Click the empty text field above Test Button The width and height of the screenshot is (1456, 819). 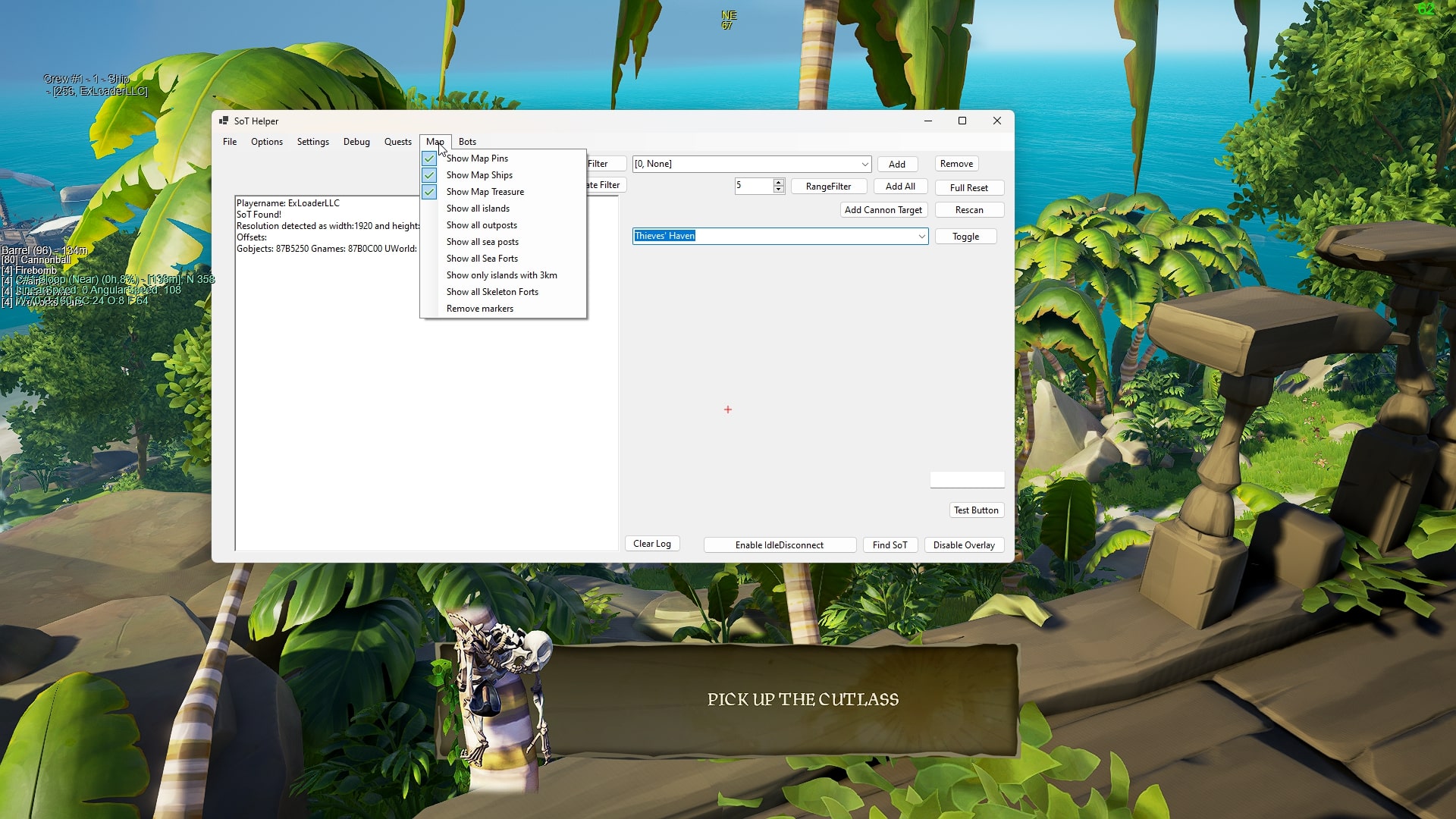pos(967,479)
